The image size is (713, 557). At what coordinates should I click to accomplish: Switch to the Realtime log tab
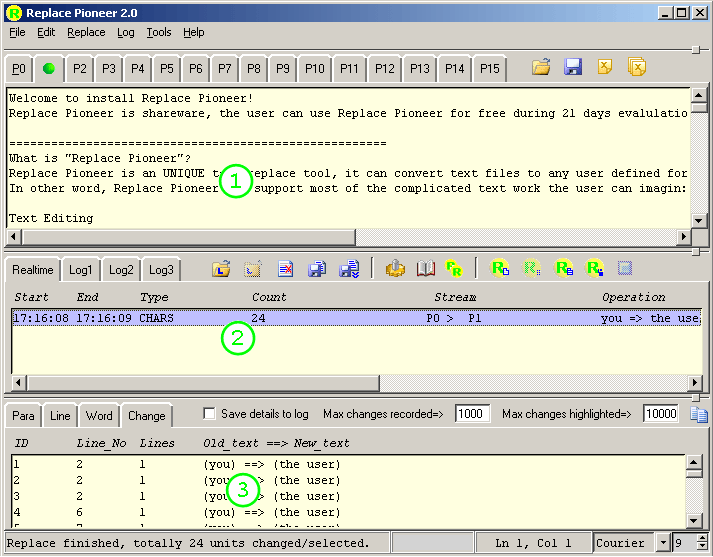(x=32, y=270)
